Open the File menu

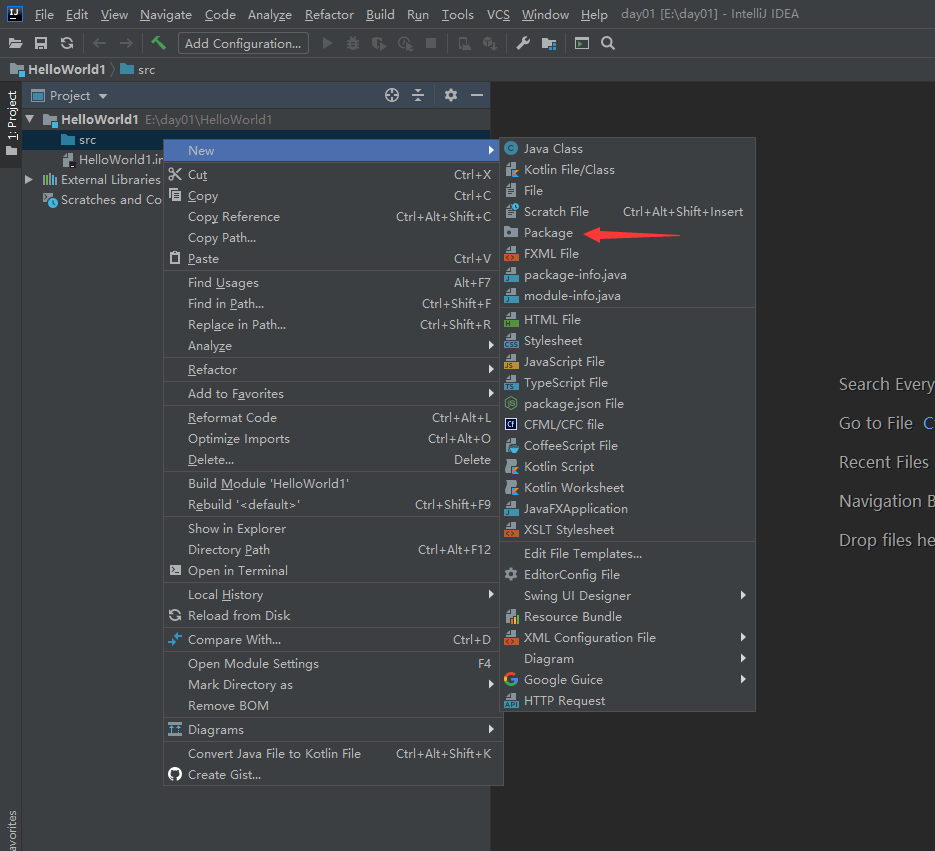click(x=44, y=14)
